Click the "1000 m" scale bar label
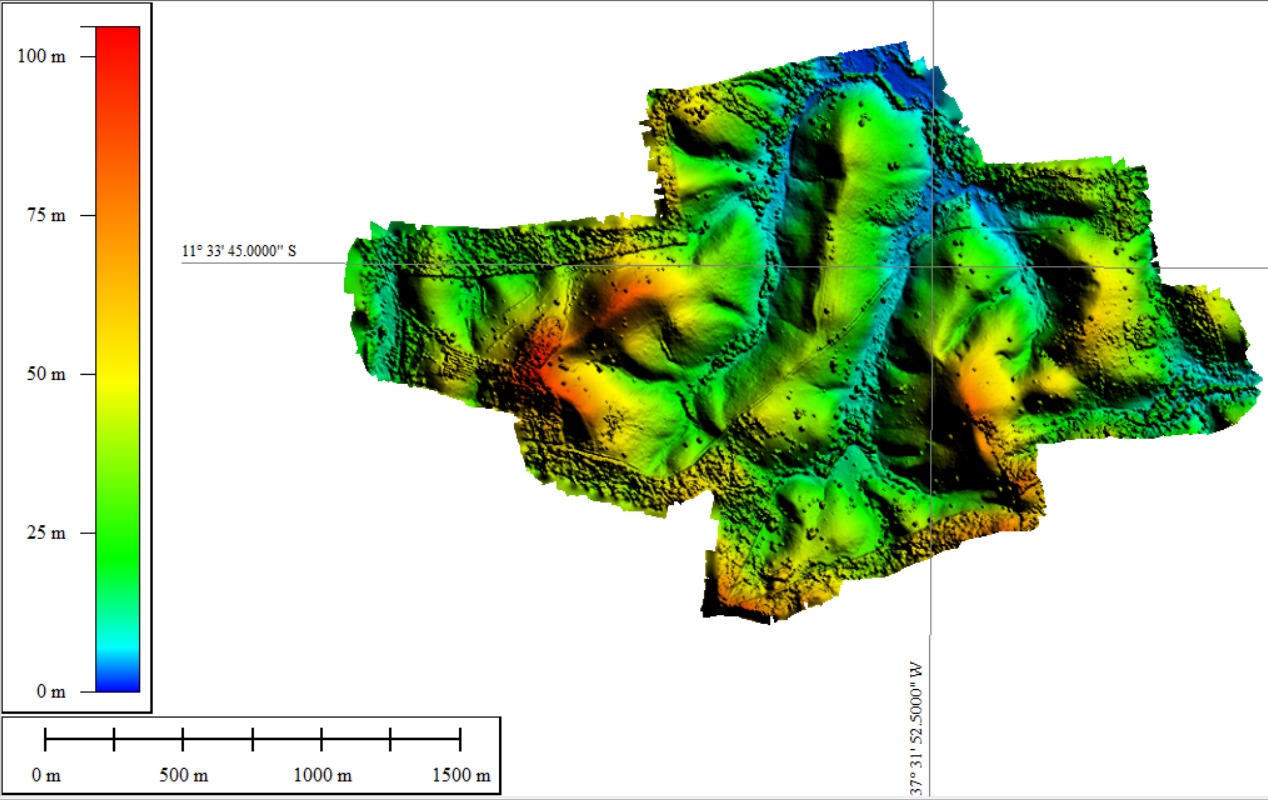The width and height of the screenshot is (1268, 800). (322, 776)
